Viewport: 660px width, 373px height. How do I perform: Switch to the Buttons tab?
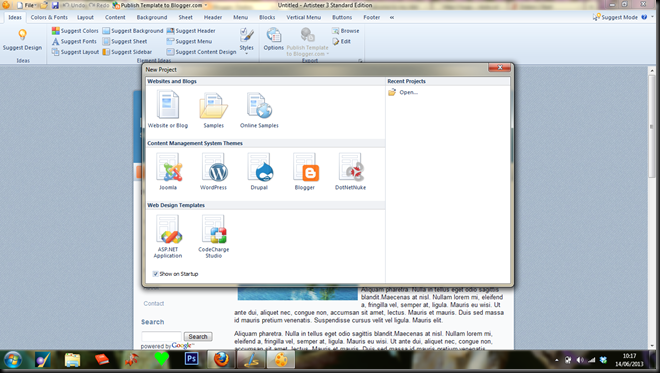342,17
